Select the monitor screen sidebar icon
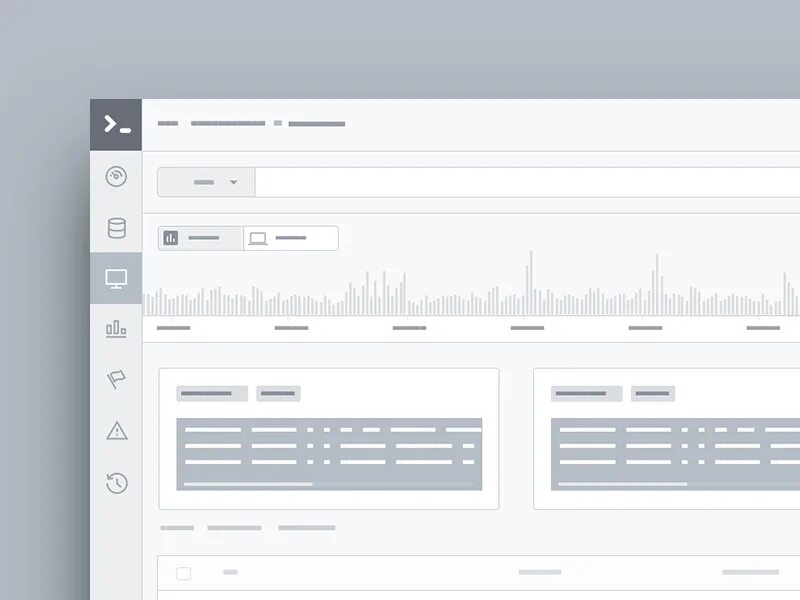 [x=116, y=279]
